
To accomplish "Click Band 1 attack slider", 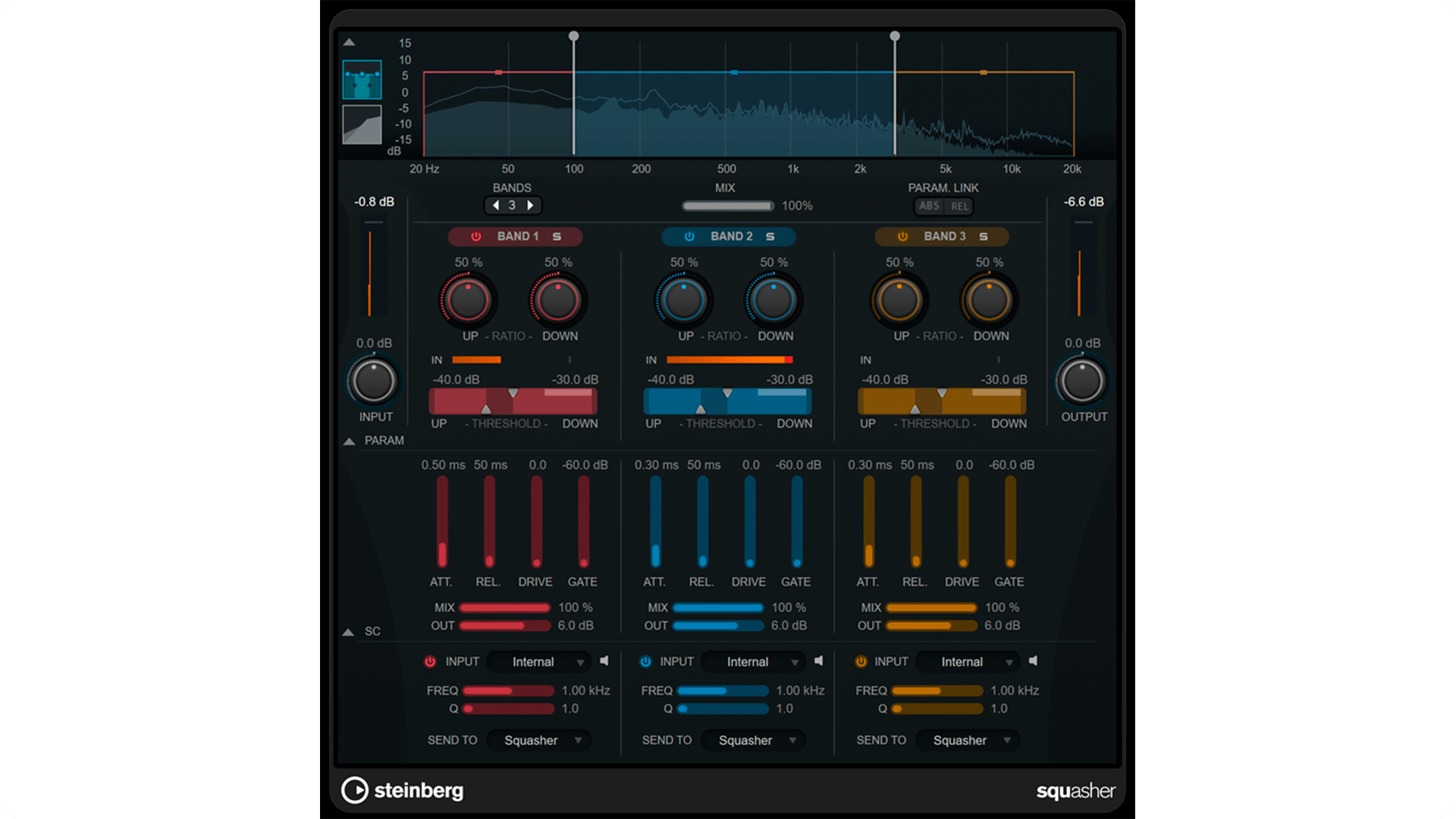I will click(442, 522).
